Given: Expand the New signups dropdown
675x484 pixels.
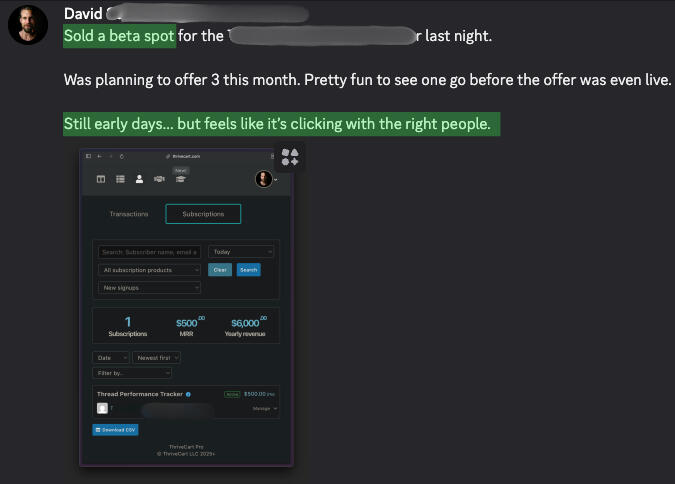Looking at the screenshot, I should [150, 288].
